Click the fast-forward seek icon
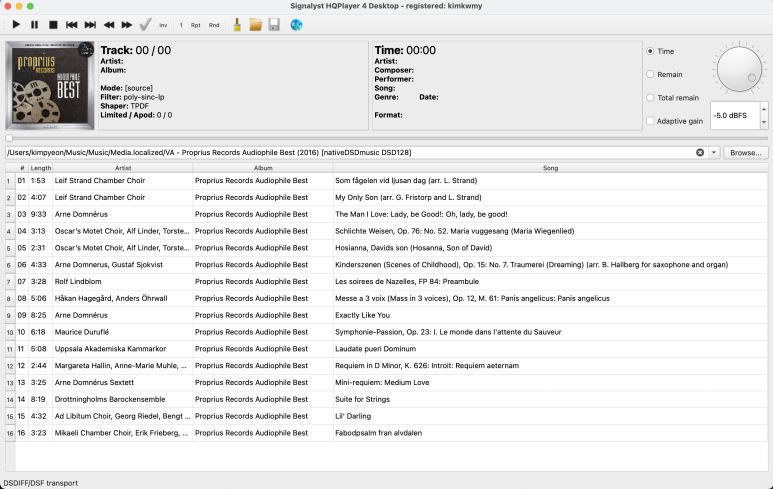 click(x=127, y=24)
